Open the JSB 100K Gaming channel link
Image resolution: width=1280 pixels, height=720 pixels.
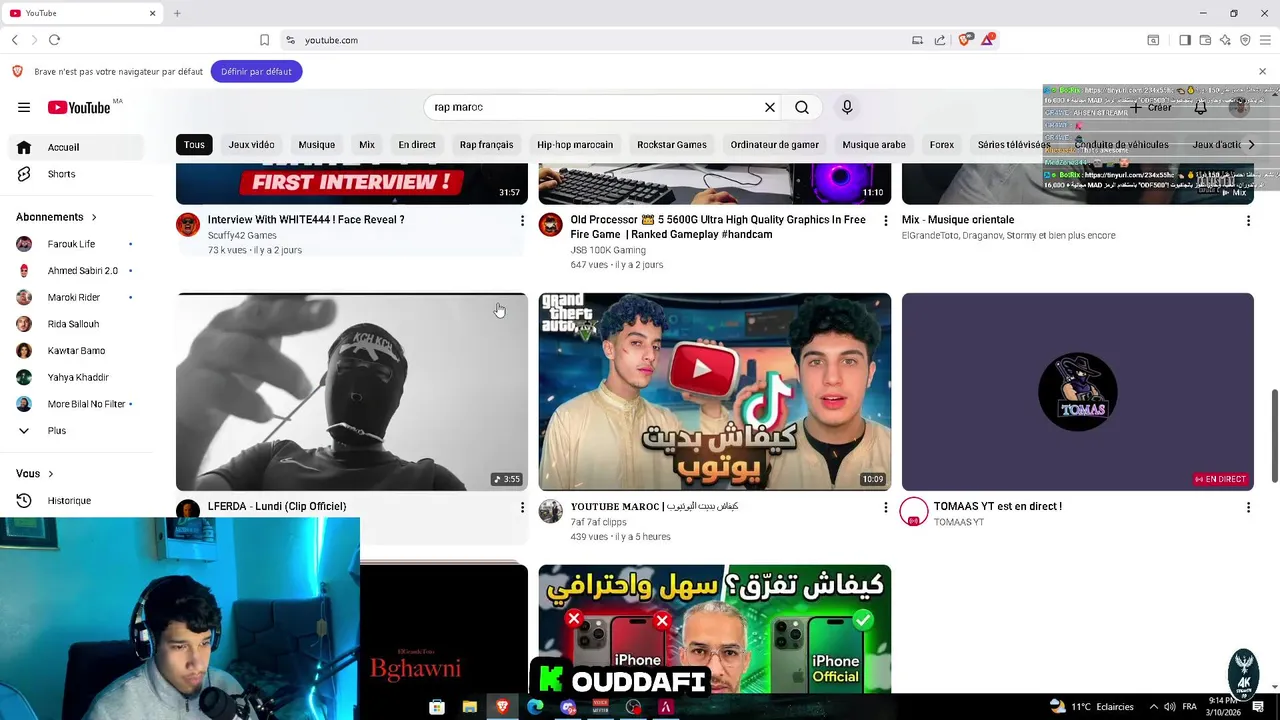pyautogui.click(x=608, y=250)
